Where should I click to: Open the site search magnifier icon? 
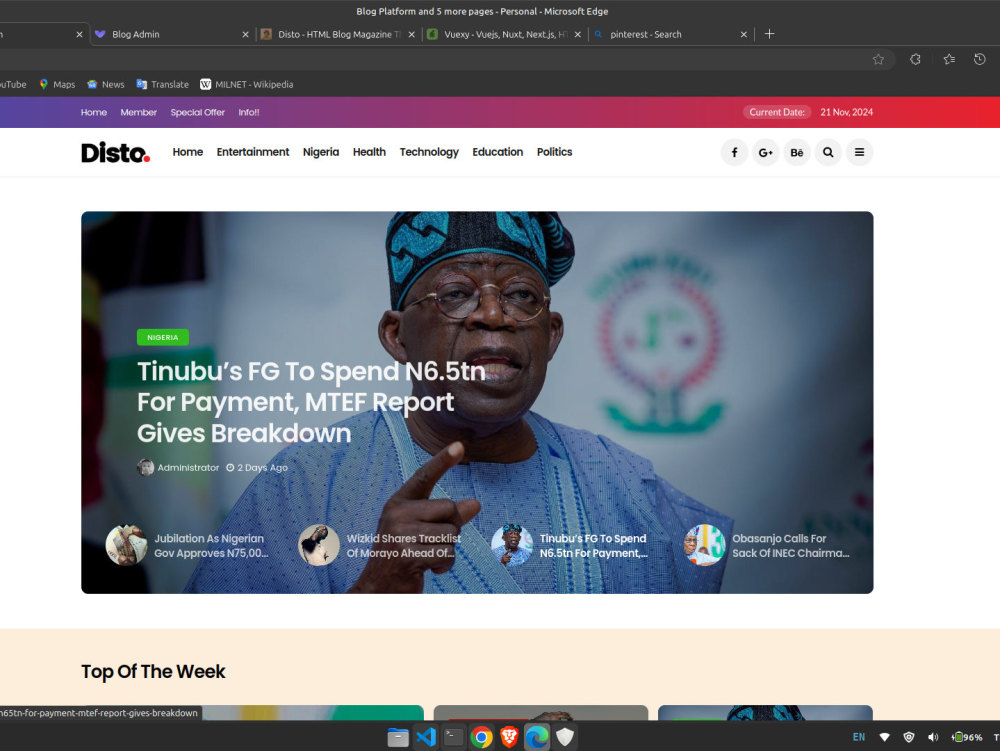click(828, 152)
